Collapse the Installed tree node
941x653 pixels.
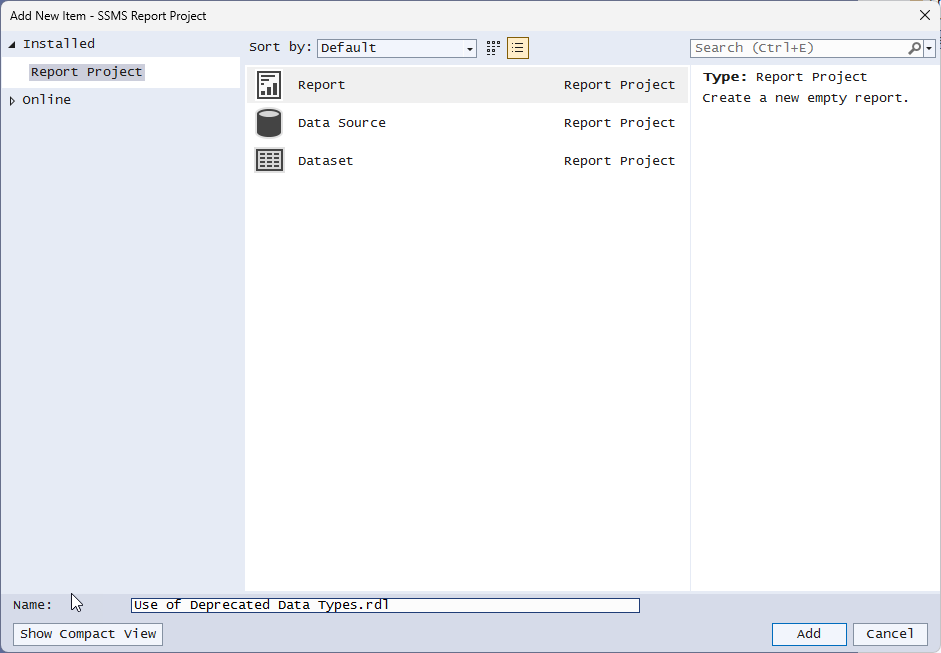tap(12, 44)
